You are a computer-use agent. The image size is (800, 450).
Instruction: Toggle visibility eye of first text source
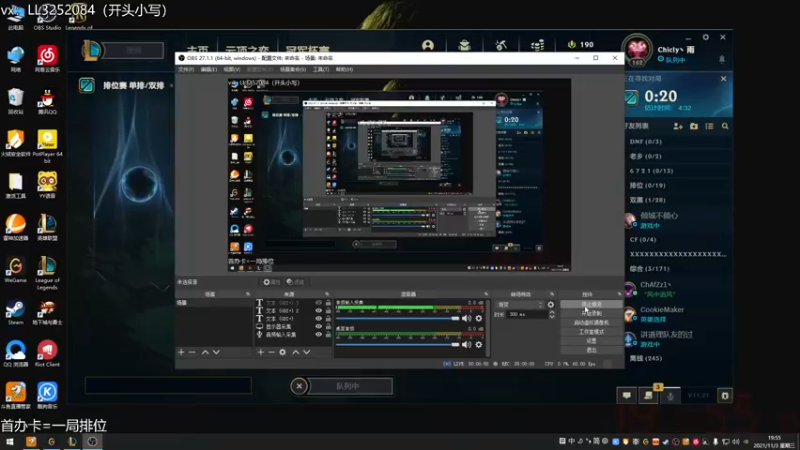(x=318, y=303)
